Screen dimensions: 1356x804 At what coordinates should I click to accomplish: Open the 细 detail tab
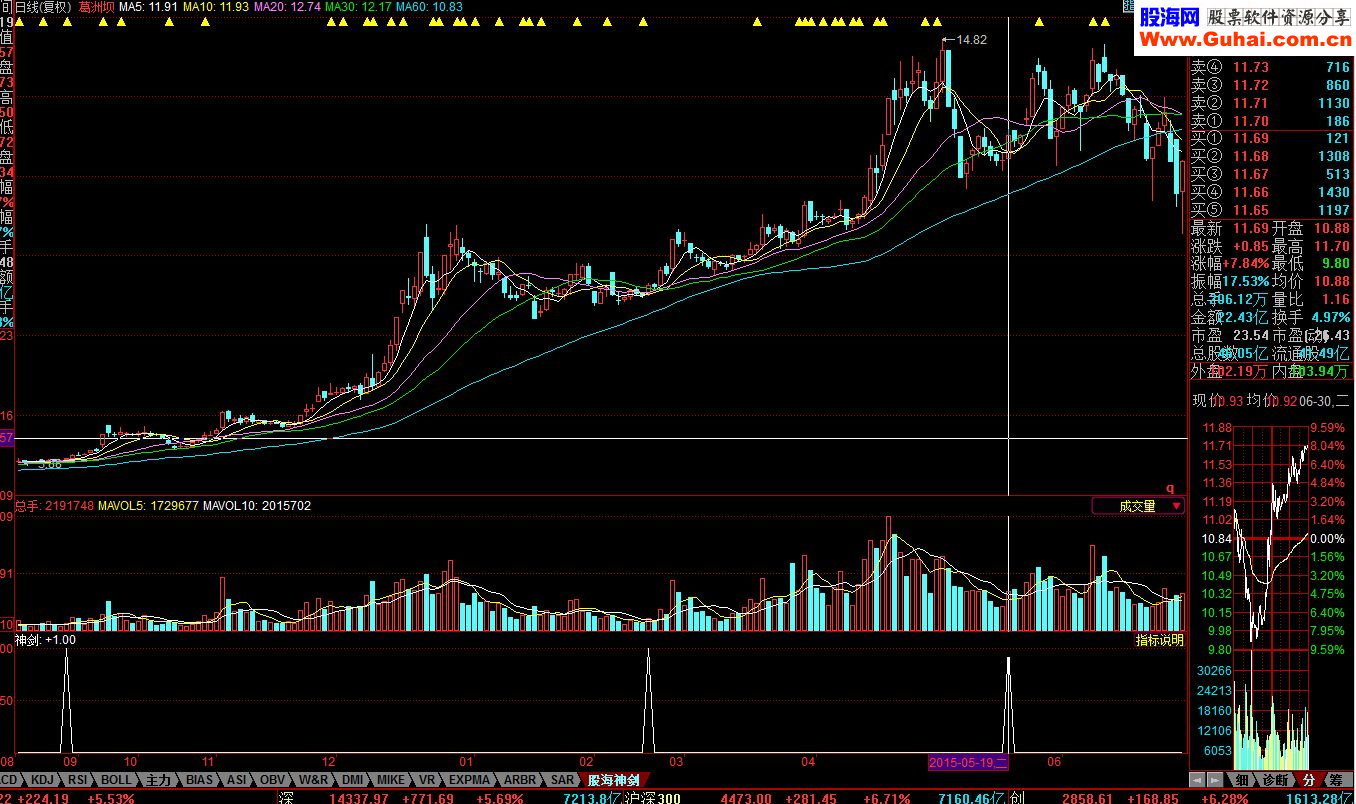coord(1241,779)
